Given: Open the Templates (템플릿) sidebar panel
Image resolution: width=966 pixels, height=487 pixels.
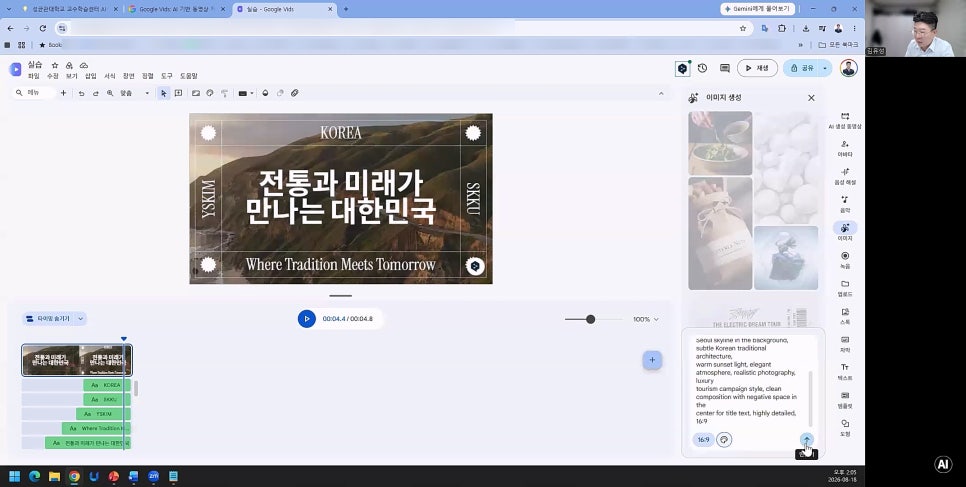Looking at the screenshot, I should tap(845, 399).
